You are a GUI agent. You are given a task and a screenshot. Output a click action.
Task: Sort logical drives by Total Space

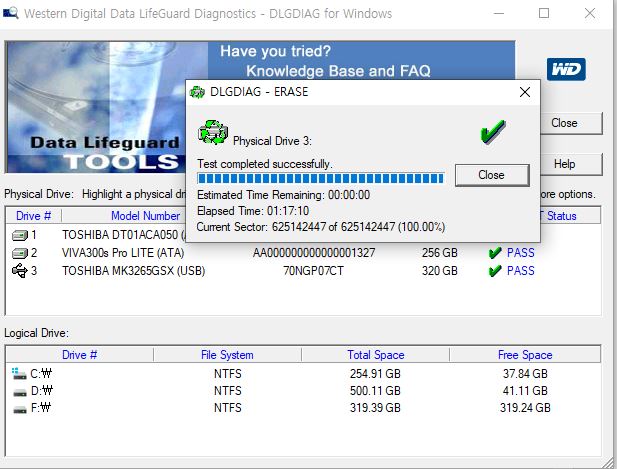point(375,355)
